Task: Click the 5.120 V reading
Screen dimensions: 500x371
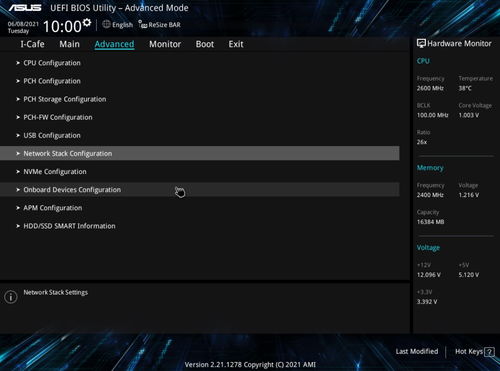Action: pos(469,275)
